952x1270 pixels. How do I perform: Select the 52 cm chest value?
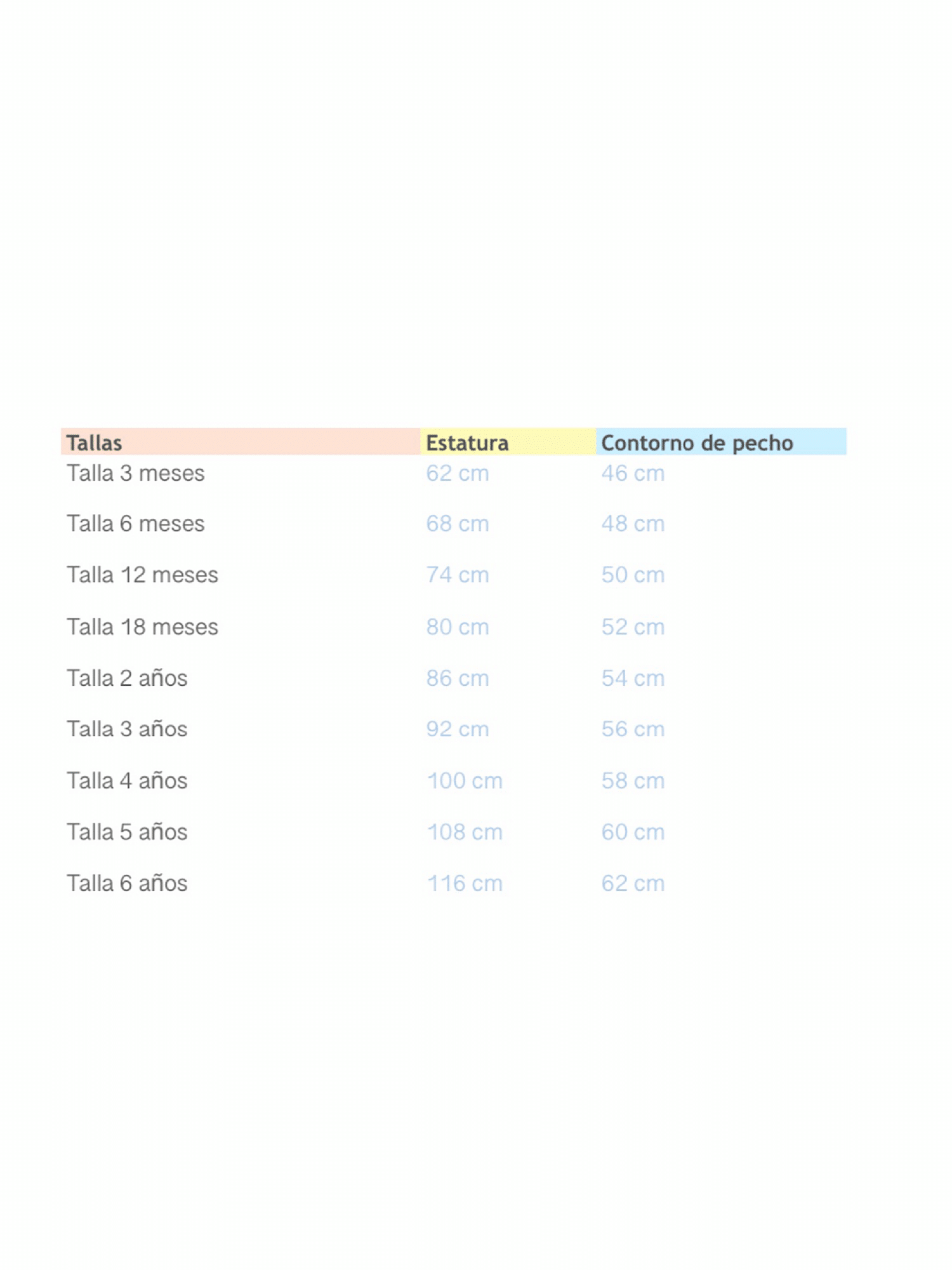tap(633, 627)
